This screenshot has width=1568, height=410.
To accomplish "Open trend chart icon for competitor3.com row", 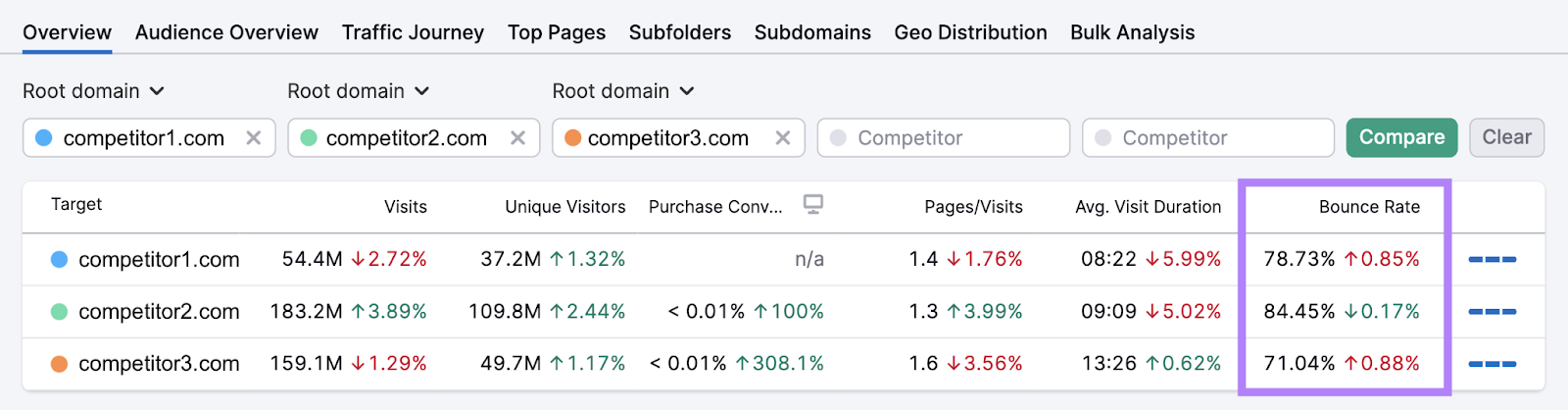I will click(x=1493, y=364).
